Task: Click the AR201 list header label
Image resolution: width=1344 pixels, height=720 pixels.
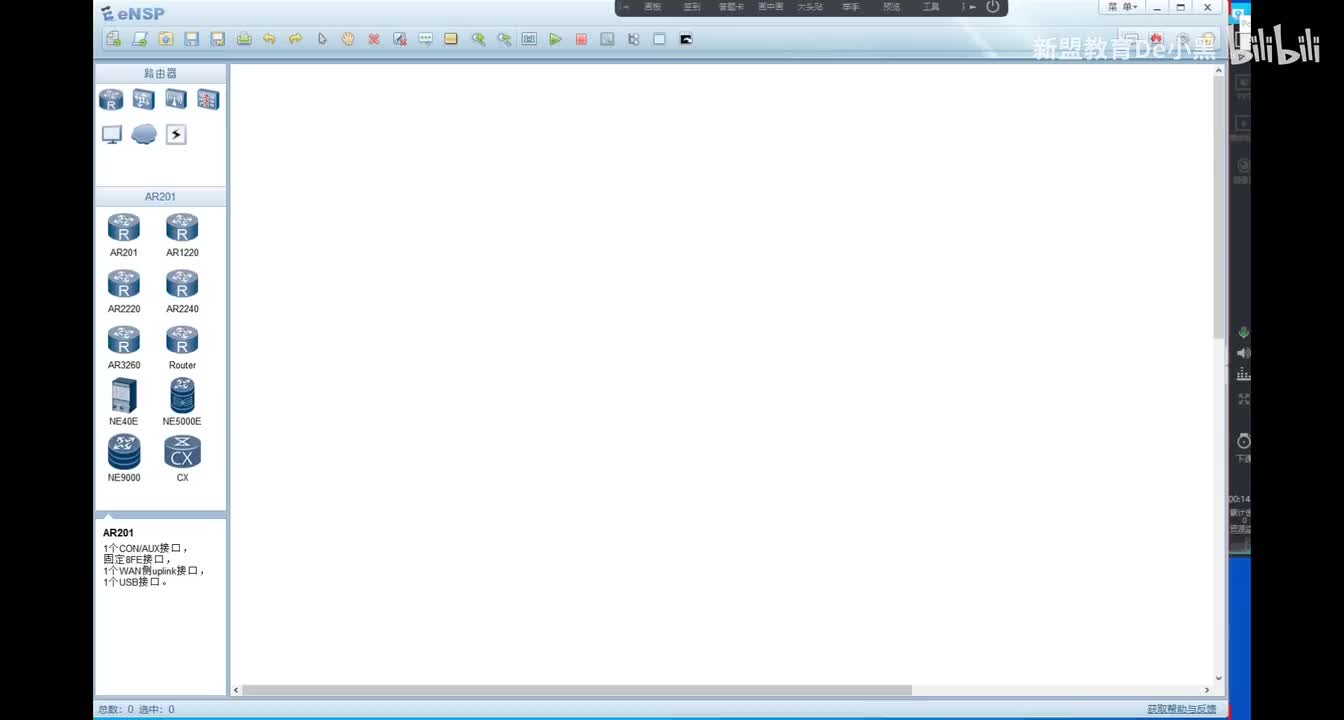Action: tap(160, 196)
